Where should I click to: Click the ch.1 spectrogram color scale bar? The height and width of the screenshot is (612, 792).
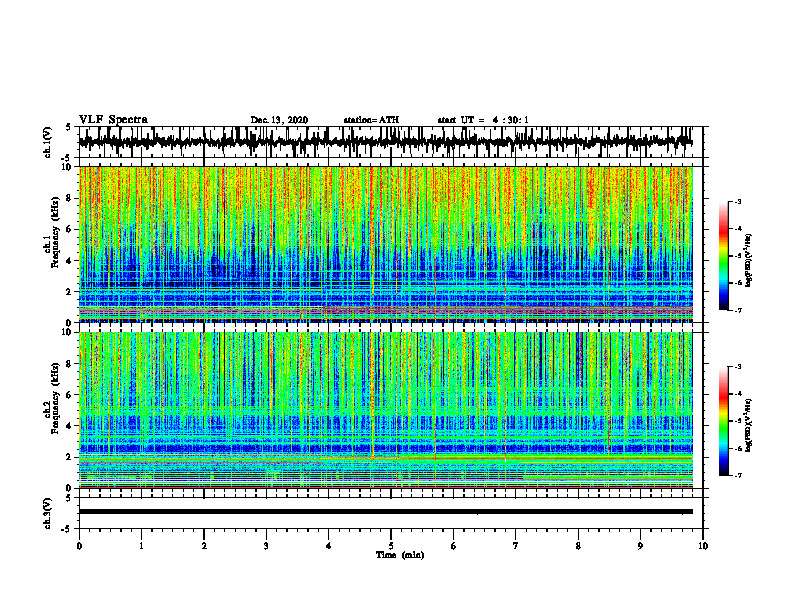pos(724,256)
